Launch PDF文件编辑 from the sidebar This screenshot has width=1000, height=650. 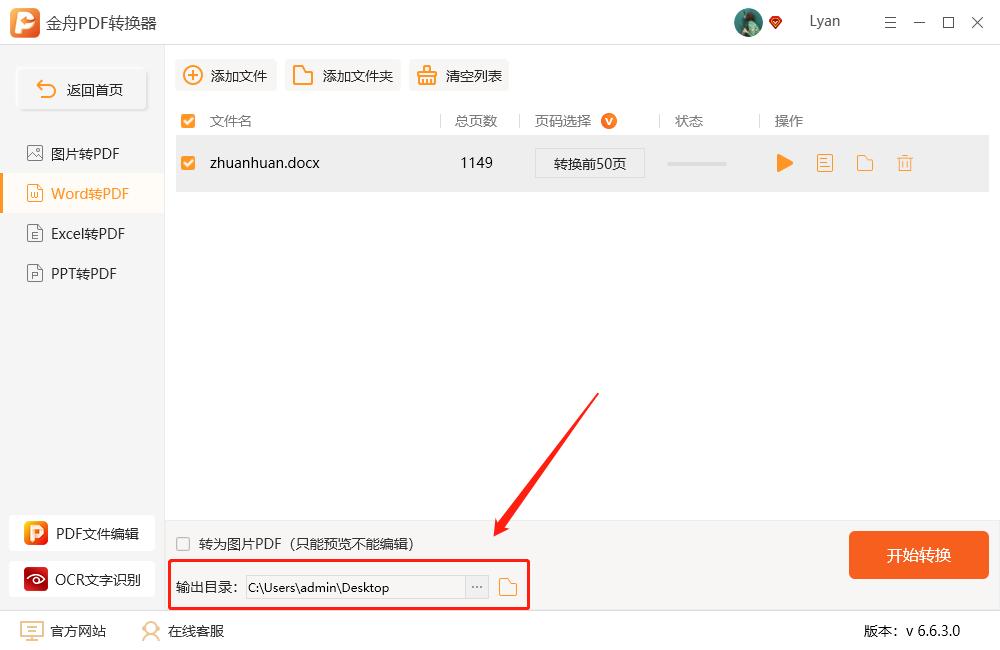click(x=82, y=533)
